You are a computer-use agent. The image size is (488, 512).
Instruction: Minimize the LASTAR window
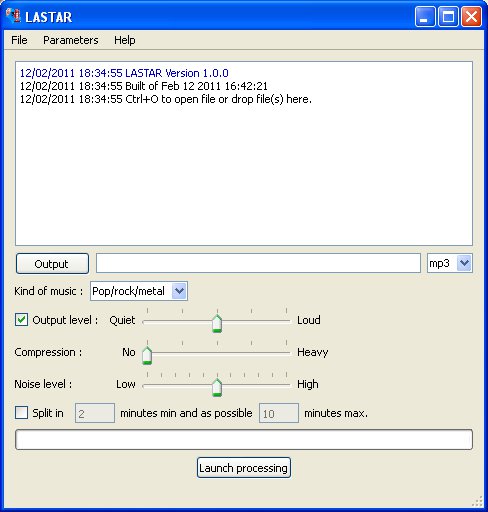click(x=425, y=17)
